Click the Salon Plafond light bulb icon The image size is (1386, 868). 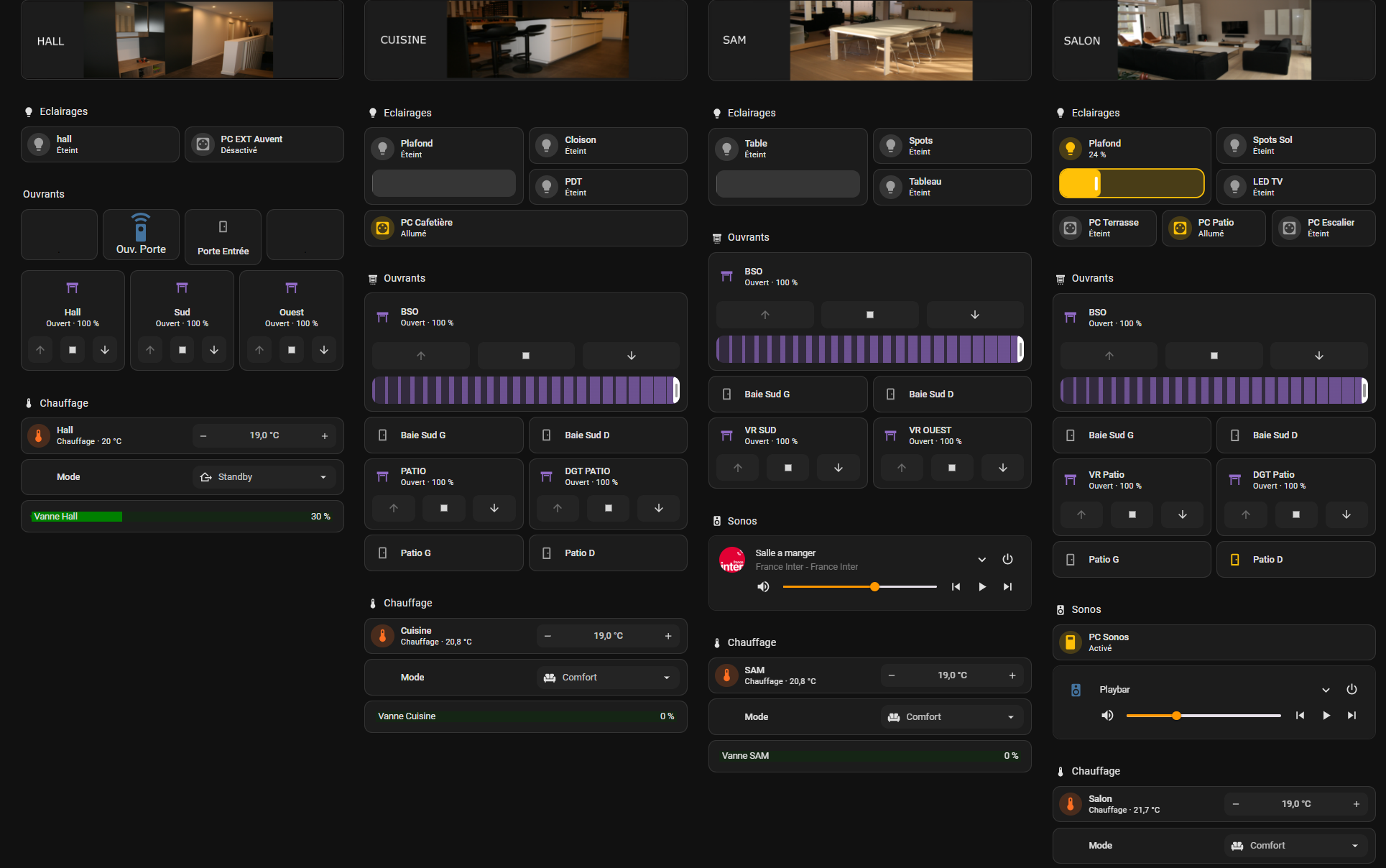(1070, 148)
